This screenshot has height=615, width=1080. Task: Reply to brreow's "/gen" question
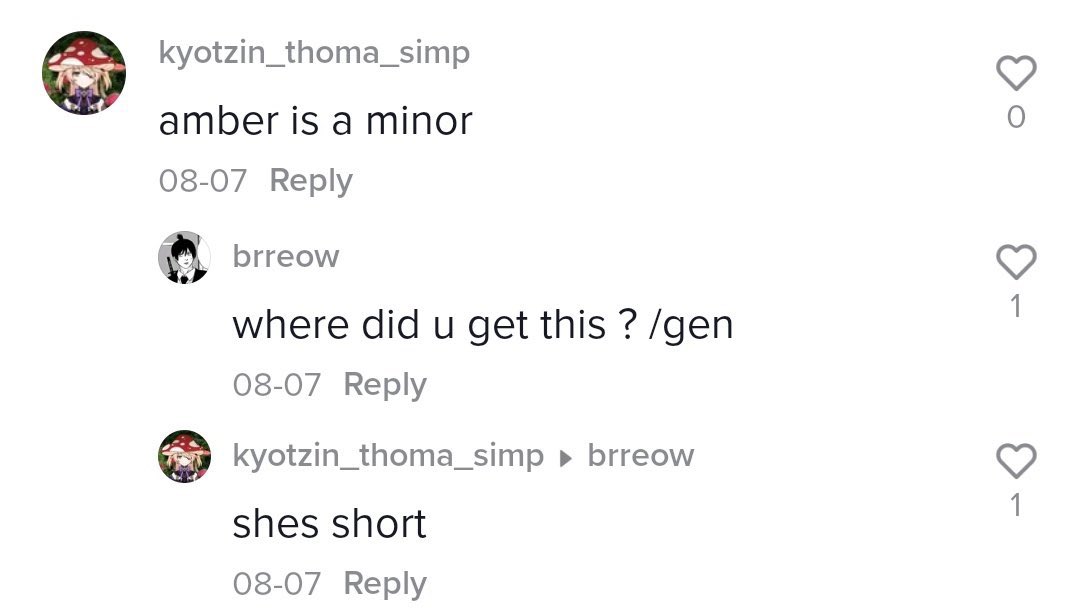tap(385, 385)
